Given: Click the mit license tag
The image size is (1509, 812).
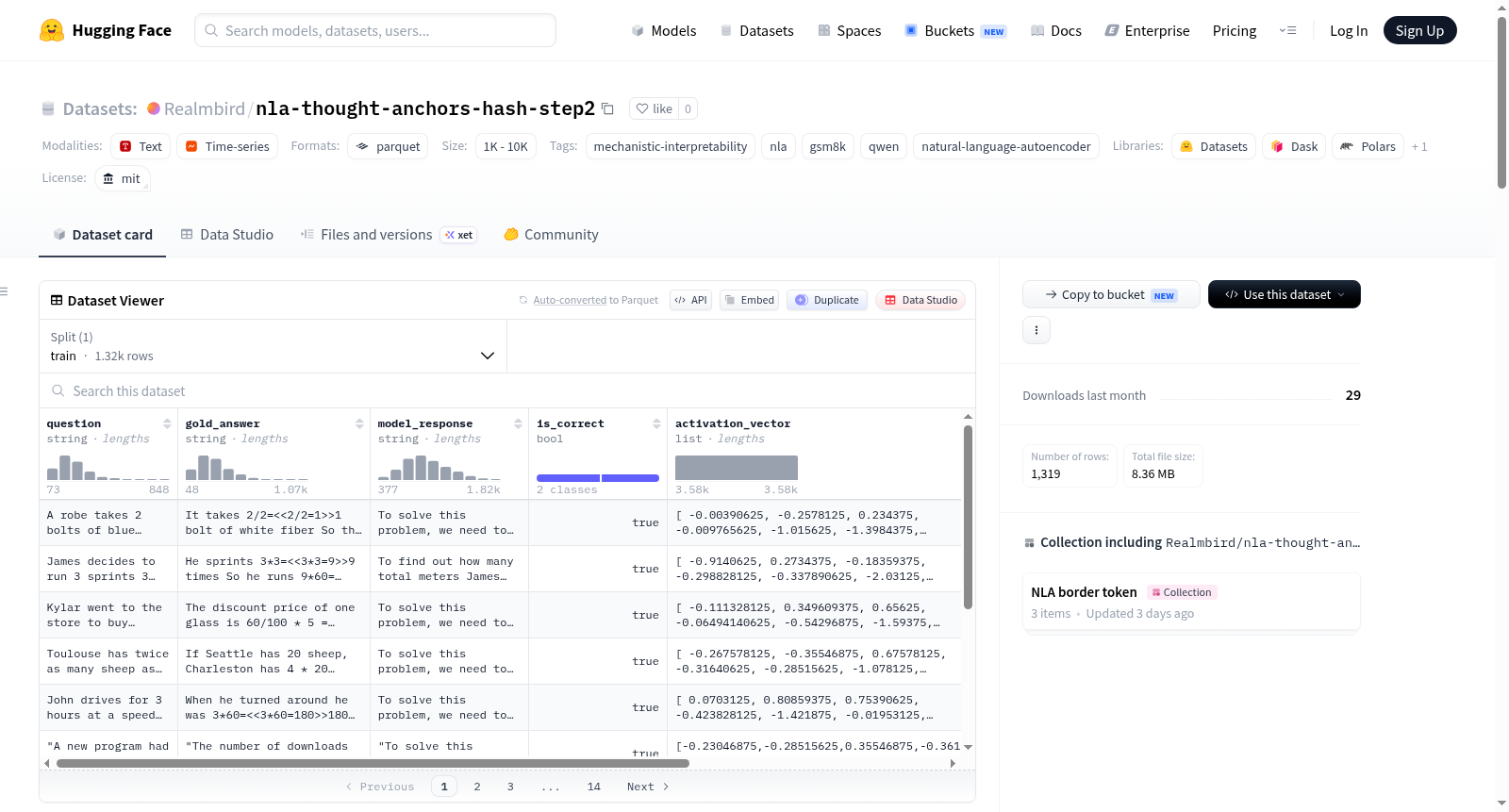Looking at the screenshot, I should click(x=123, y=178).
